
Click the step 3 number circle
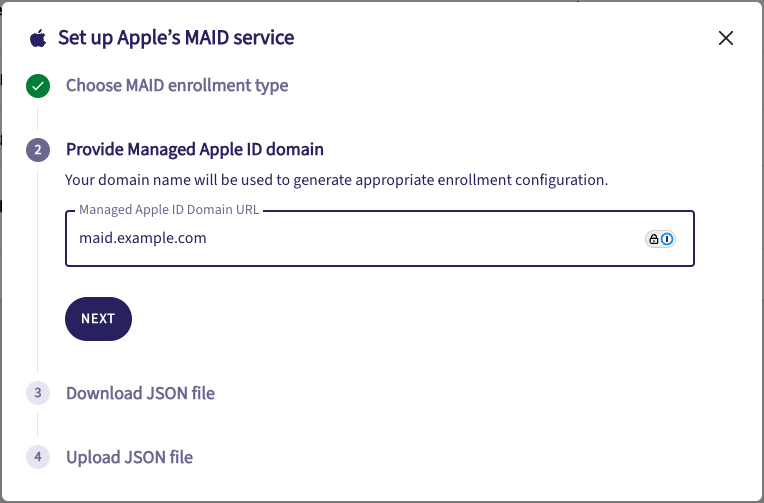pos(38,393)
